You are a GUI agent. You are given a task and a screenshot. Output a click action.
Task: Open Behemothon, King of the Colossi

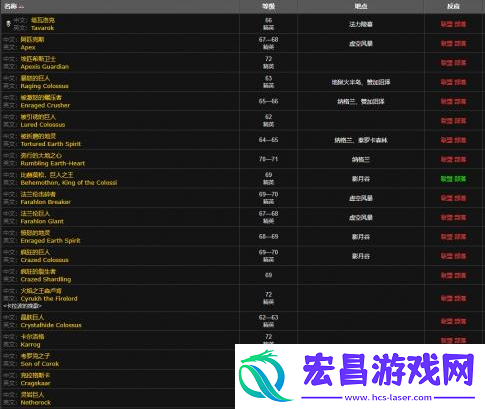pyautogui.click(x=69, y=183)
